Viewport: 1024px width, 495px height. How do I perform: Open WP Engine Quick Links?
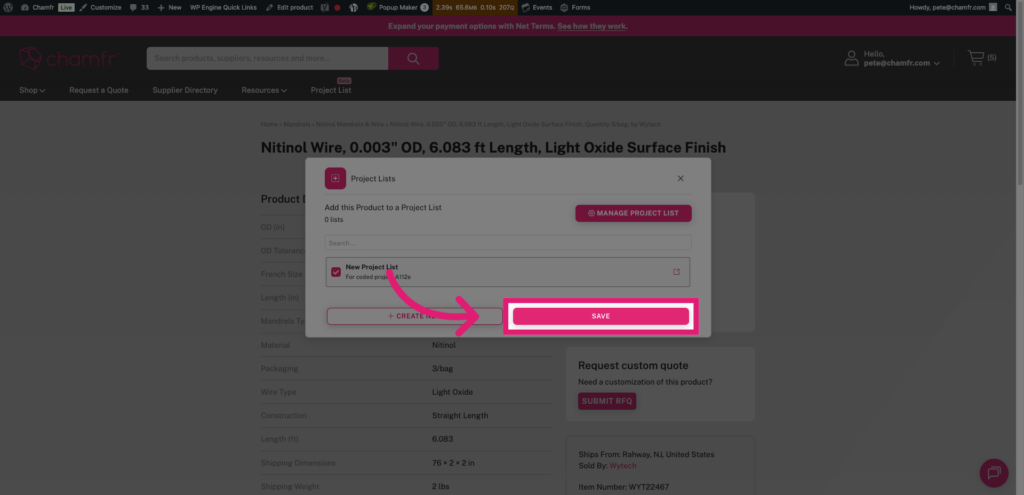223,7
